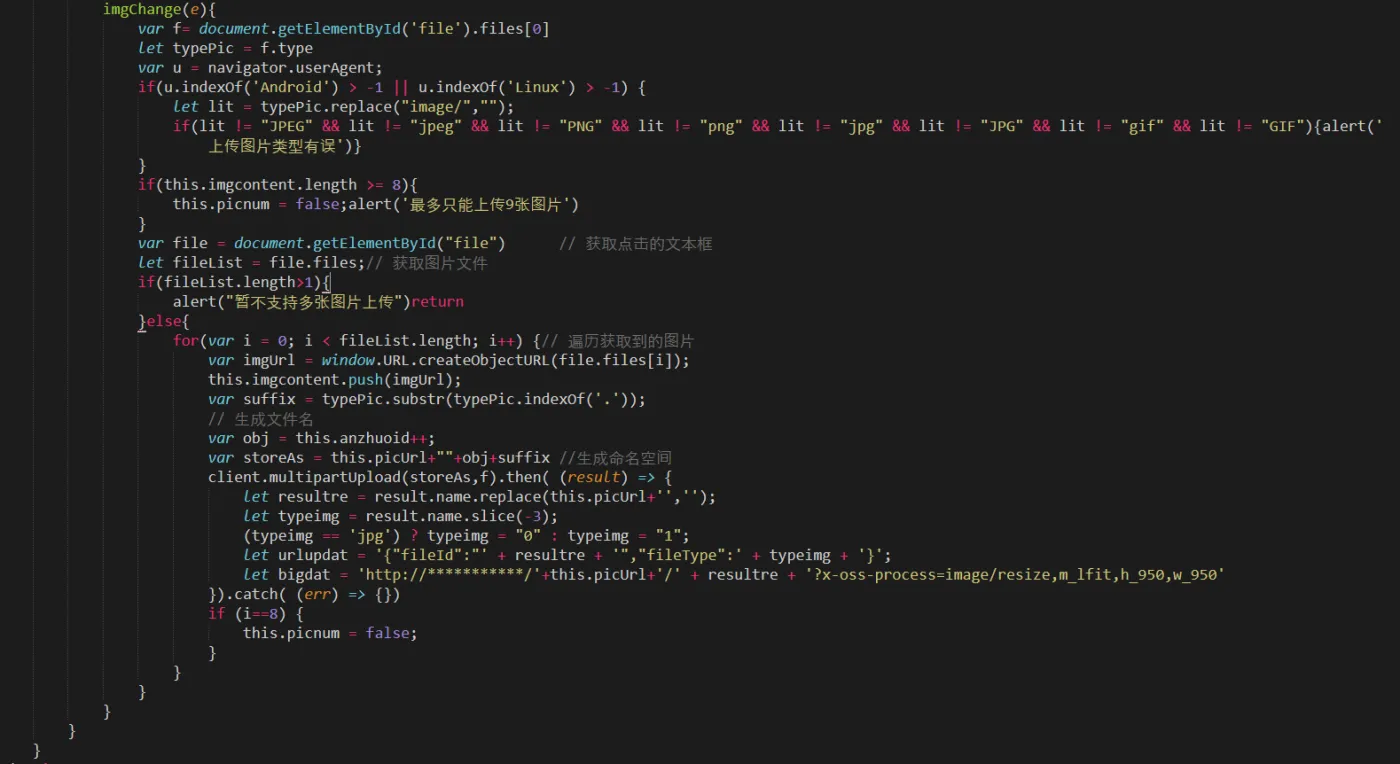Click the 'var u = navigator.userAgent;' line

(260, 68)
